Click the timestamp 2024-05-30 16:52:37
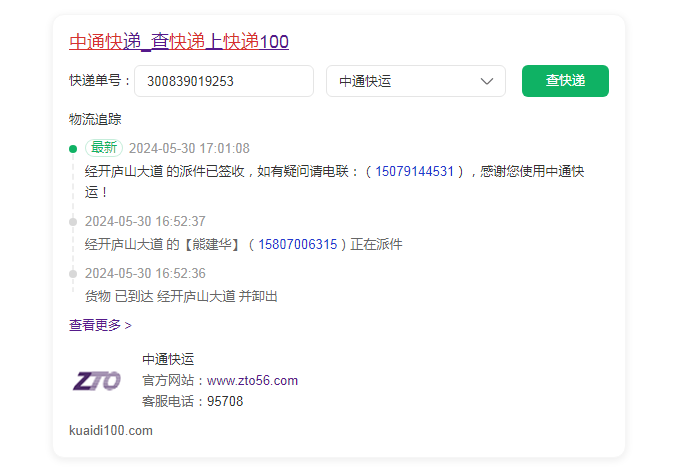 pyautogui.click(x=145, y=221)
